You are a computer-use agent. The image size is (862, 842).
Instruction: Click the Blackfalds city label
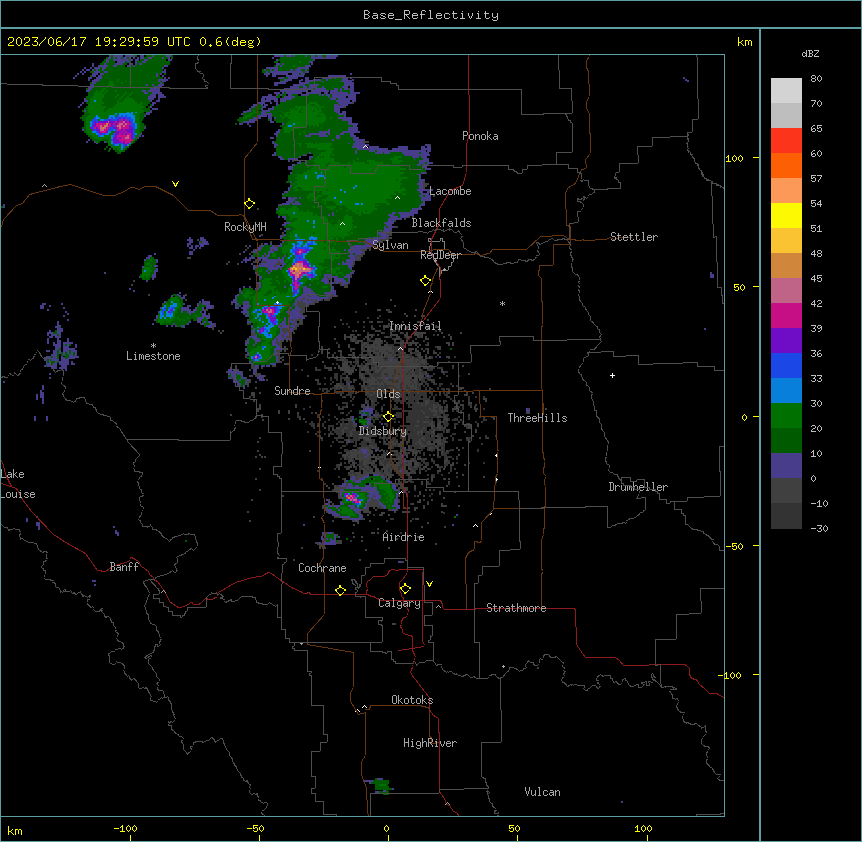point(441,223)
